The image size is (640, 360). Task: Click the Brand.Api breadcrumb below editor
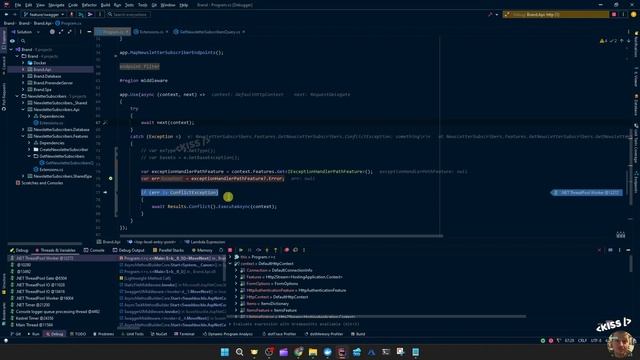pos(109,242)
